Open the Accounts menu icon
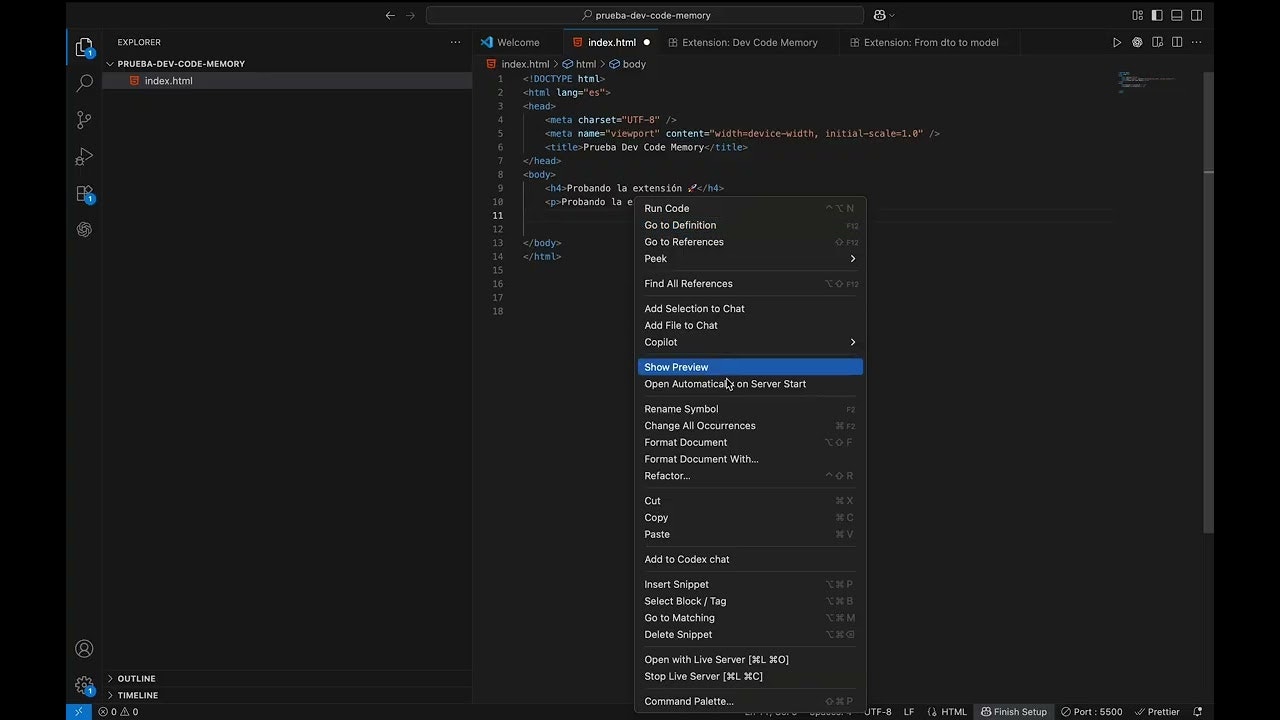 84,649
